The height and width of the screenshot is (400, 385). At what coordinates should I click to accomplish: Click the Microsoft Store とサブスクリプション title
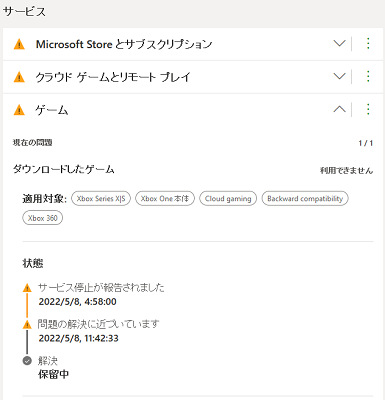(124, 44)
